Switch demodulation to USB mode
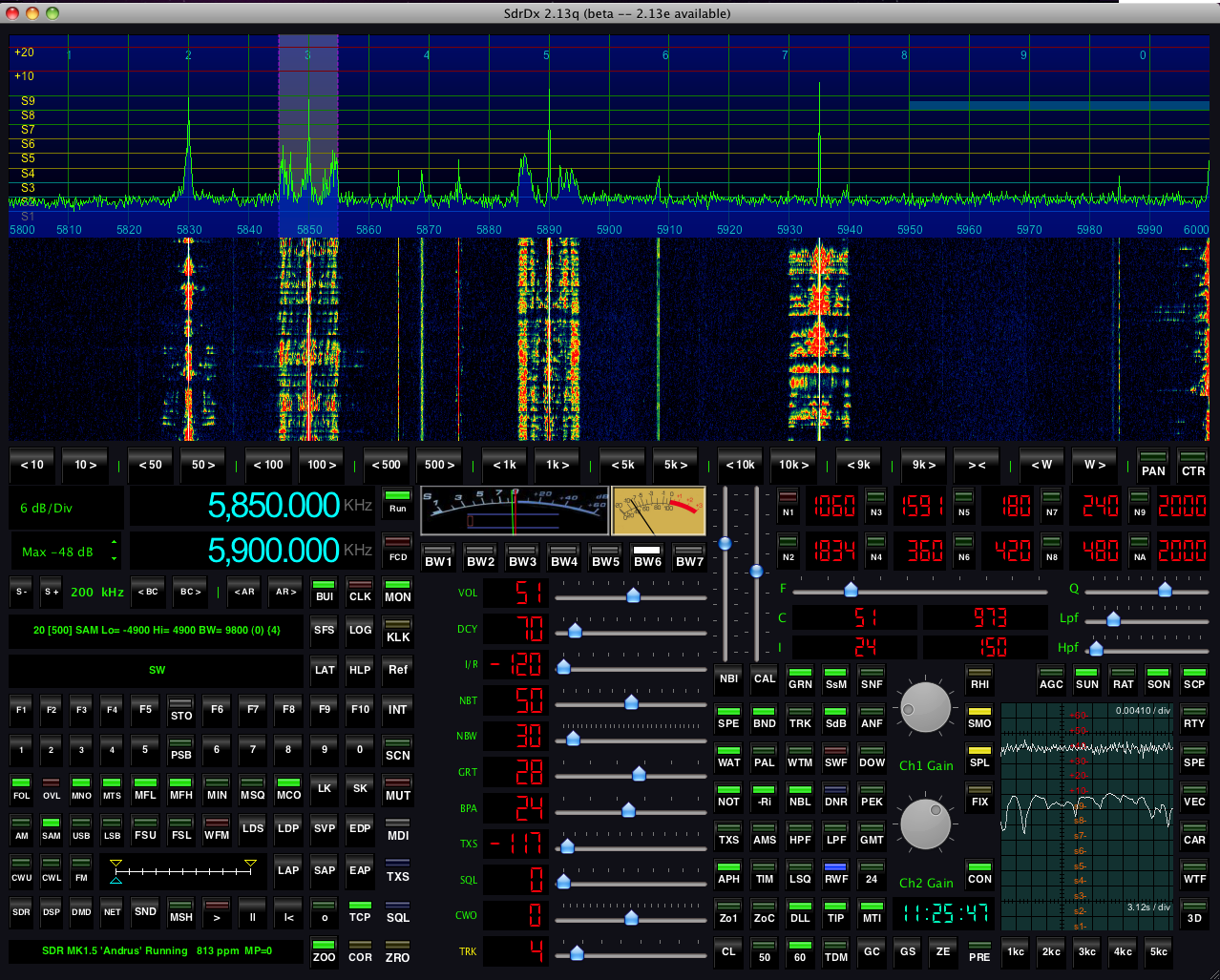 pyautogui.click(x=81, y=828)
